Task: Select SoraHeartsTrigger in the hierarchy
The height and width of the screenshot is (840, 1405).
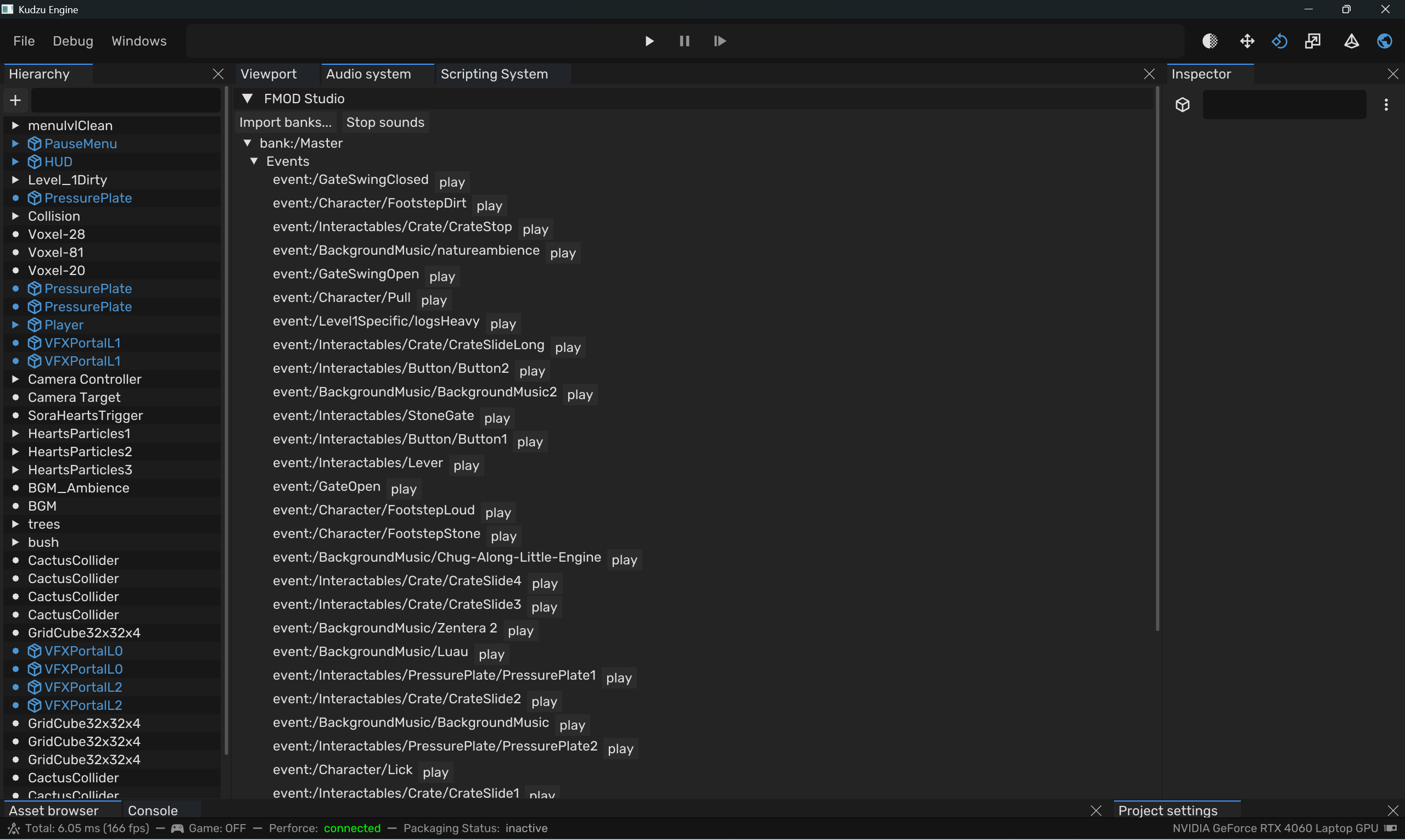Action: coord(86,416)
